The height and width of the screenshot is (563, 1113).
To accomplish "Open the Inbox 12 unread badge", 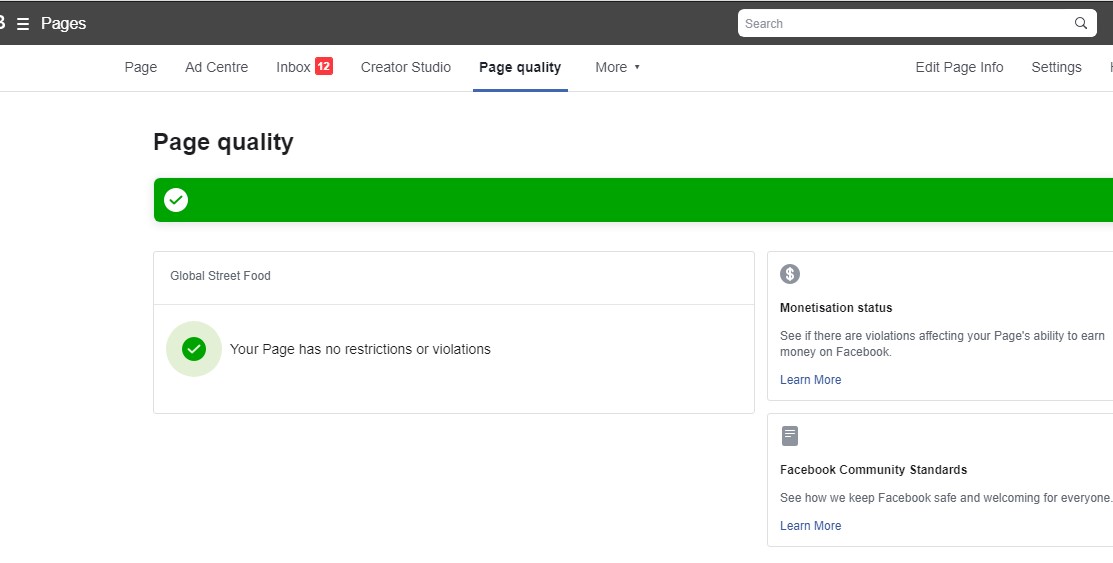I will 324,66.
